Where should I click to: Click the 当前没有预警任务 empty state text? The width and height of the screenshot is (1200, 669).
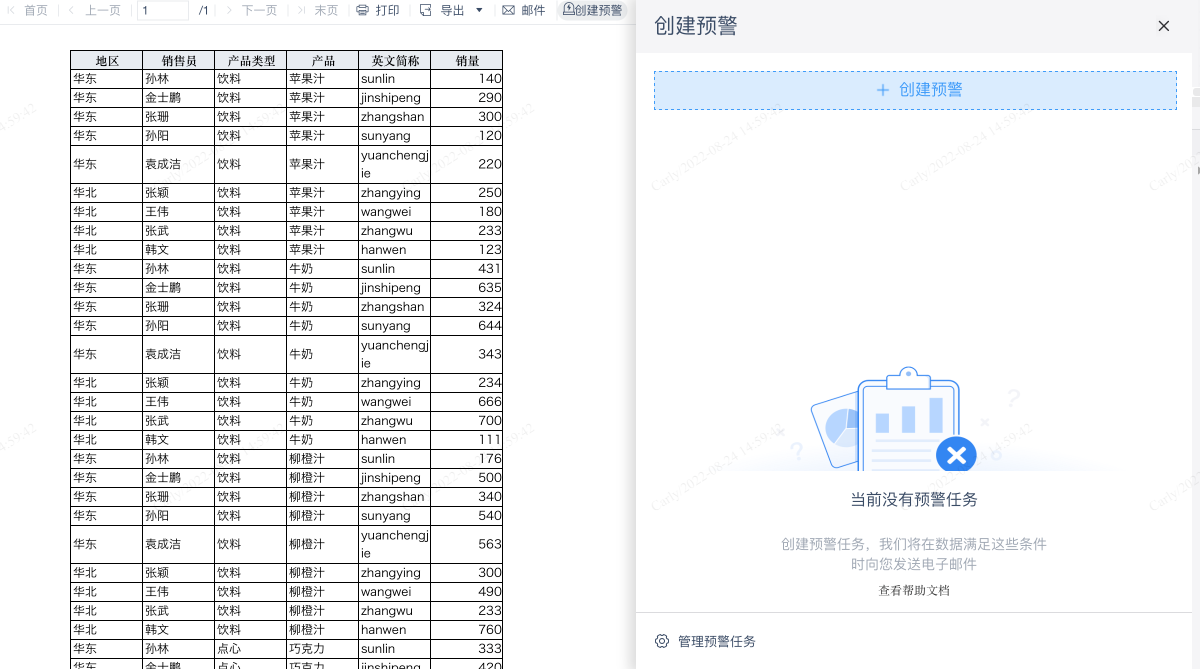pos(914,500)
